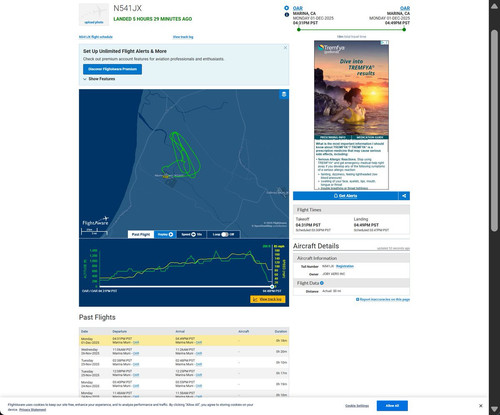Click Medication Guide tab in ad

[370, 137]
